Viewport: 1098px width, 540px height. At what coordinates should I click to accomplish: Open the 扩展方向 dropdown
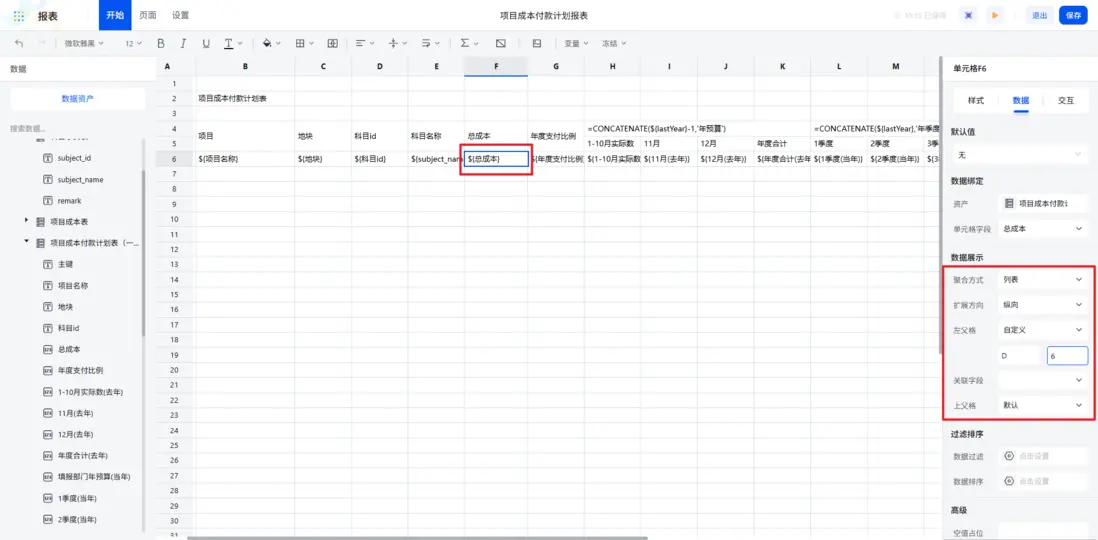[1043, 305]
